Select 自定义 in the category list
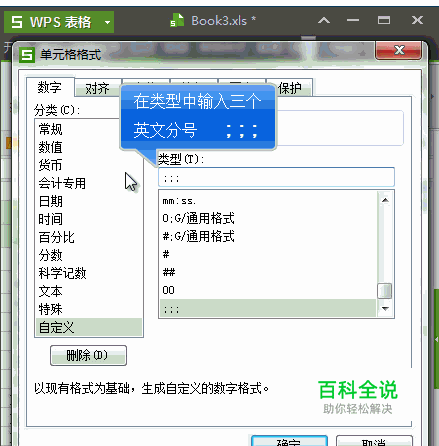The height and width of the screenshot is (446, 439). (89, 327)
